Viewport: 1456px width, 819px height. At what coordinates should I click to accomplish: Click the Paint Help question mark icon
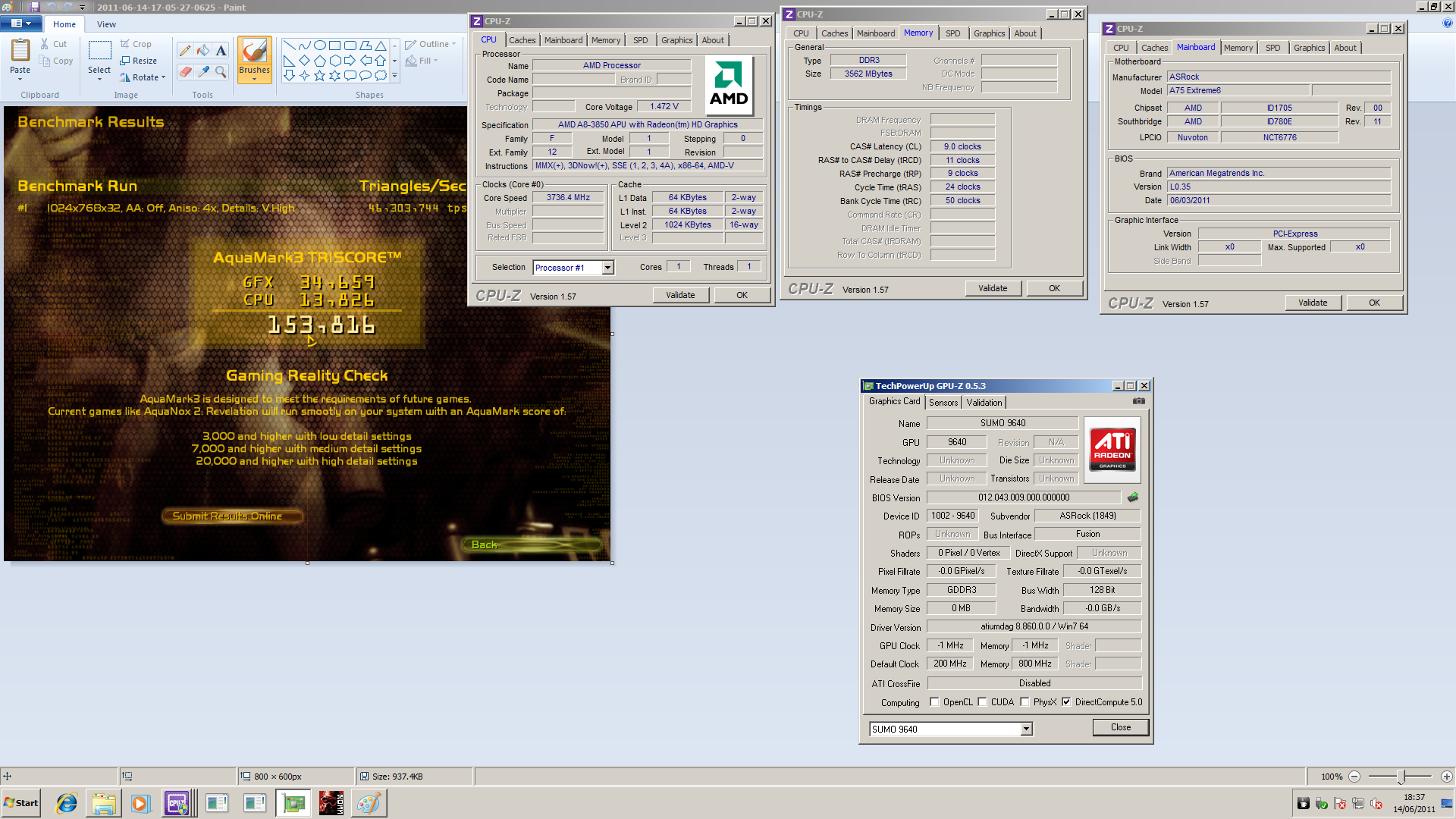coord(1447,24)
